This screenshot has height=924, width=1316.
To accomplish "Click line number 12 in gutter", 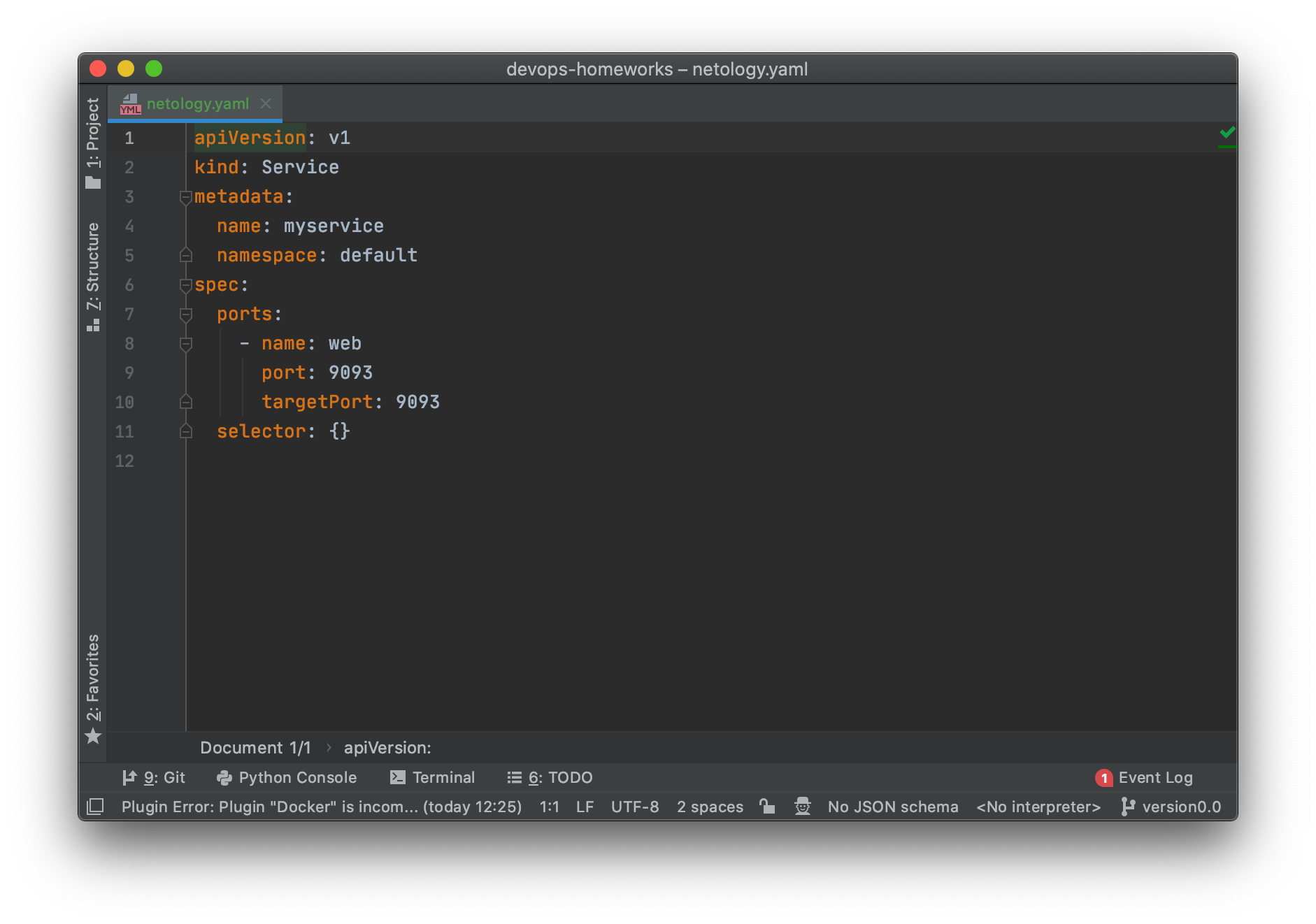I will pyautogui.click(x=124, y=461).
